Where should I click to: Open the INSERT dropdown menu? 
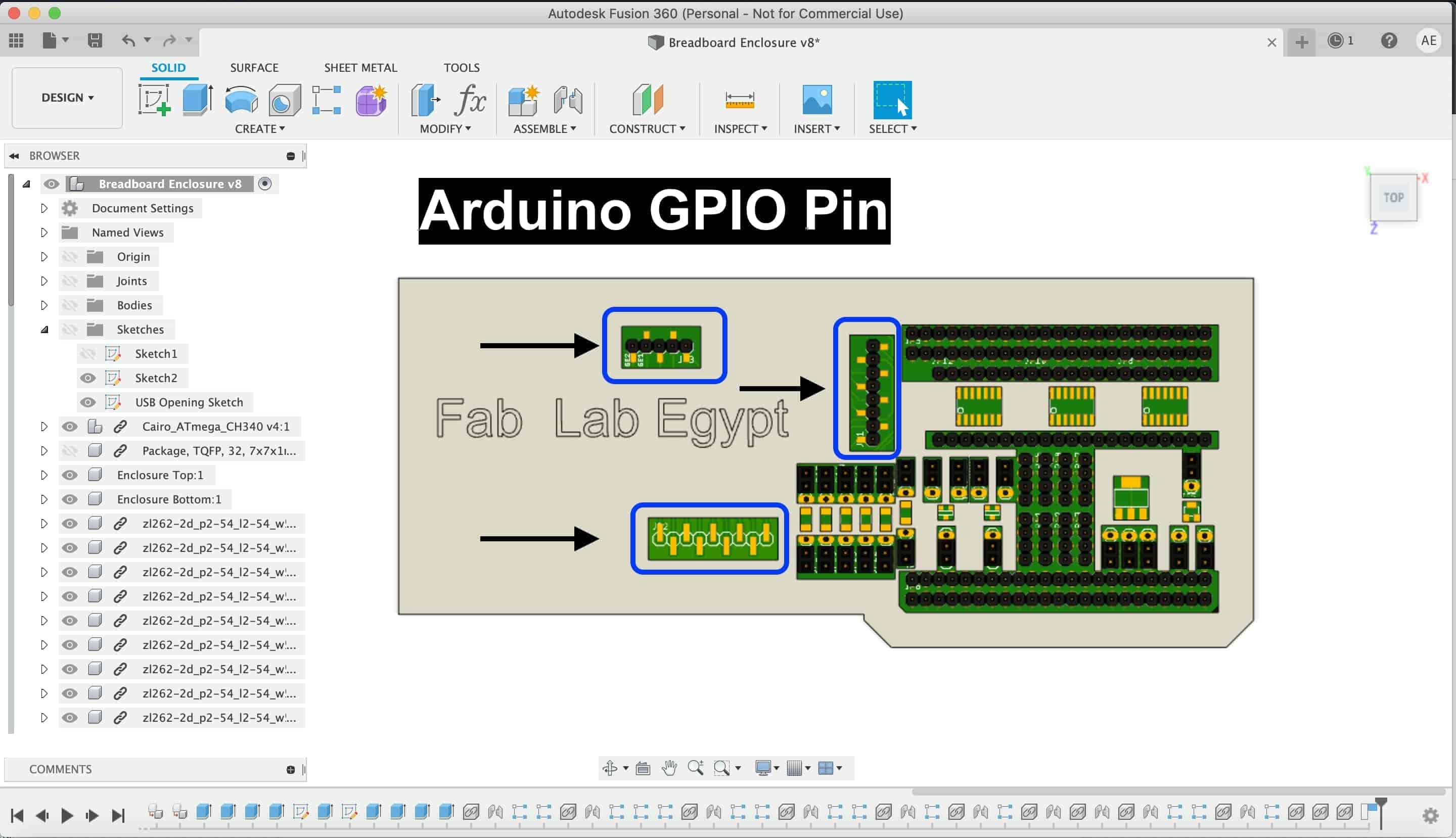click(816, 129)
